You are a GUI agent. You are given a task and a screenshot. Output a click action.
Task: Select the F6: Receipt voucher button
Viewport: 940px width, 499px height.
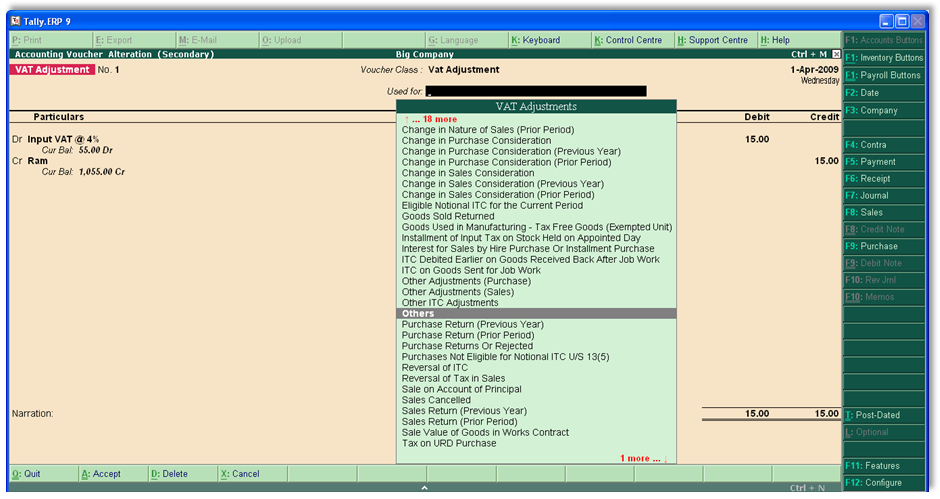click(884, 179)
